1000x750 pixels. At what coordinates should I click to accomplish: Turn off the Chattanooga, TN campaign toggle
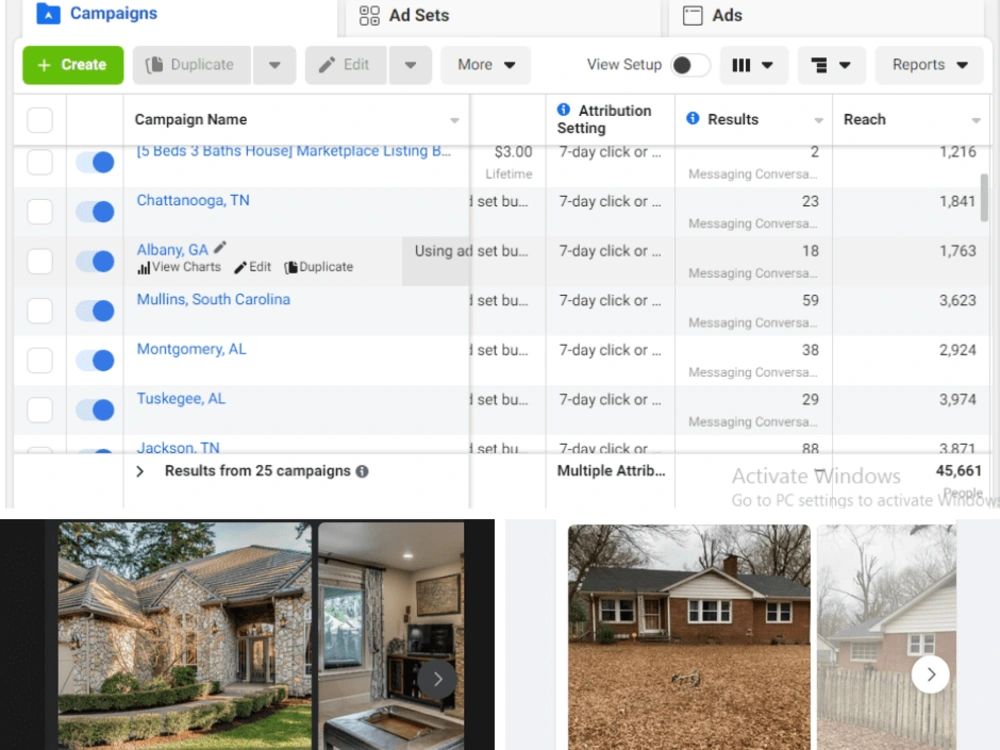tap(95, 211)
